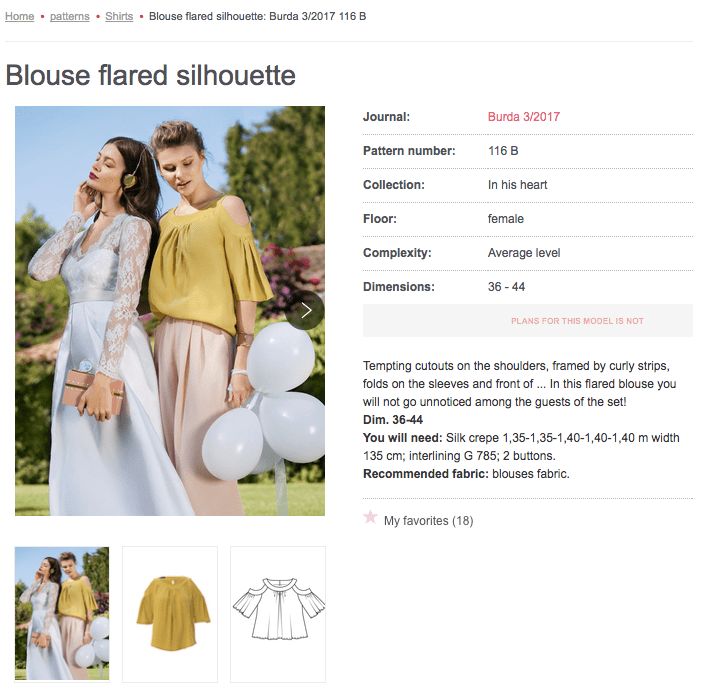Open the patterns breadcrumb link
Screen dimensions: 705x697
[x=70, y=16]
